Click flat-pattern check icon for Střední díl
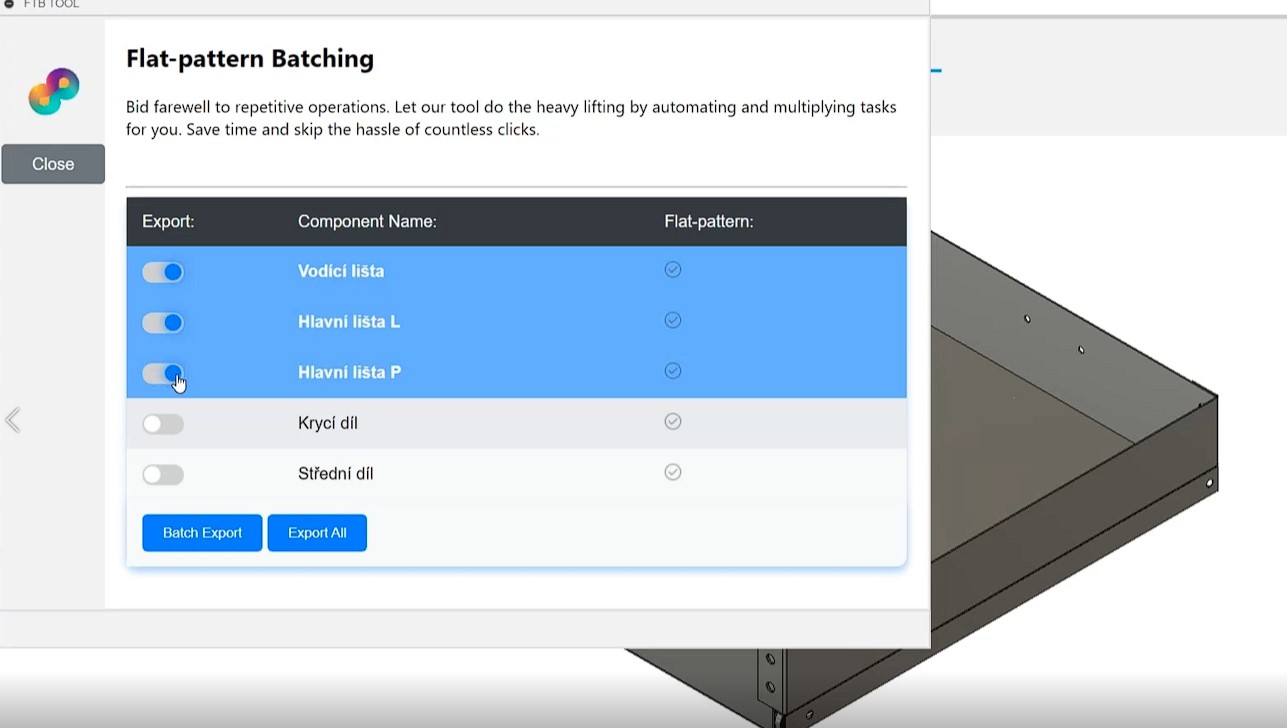 [673, 472]
